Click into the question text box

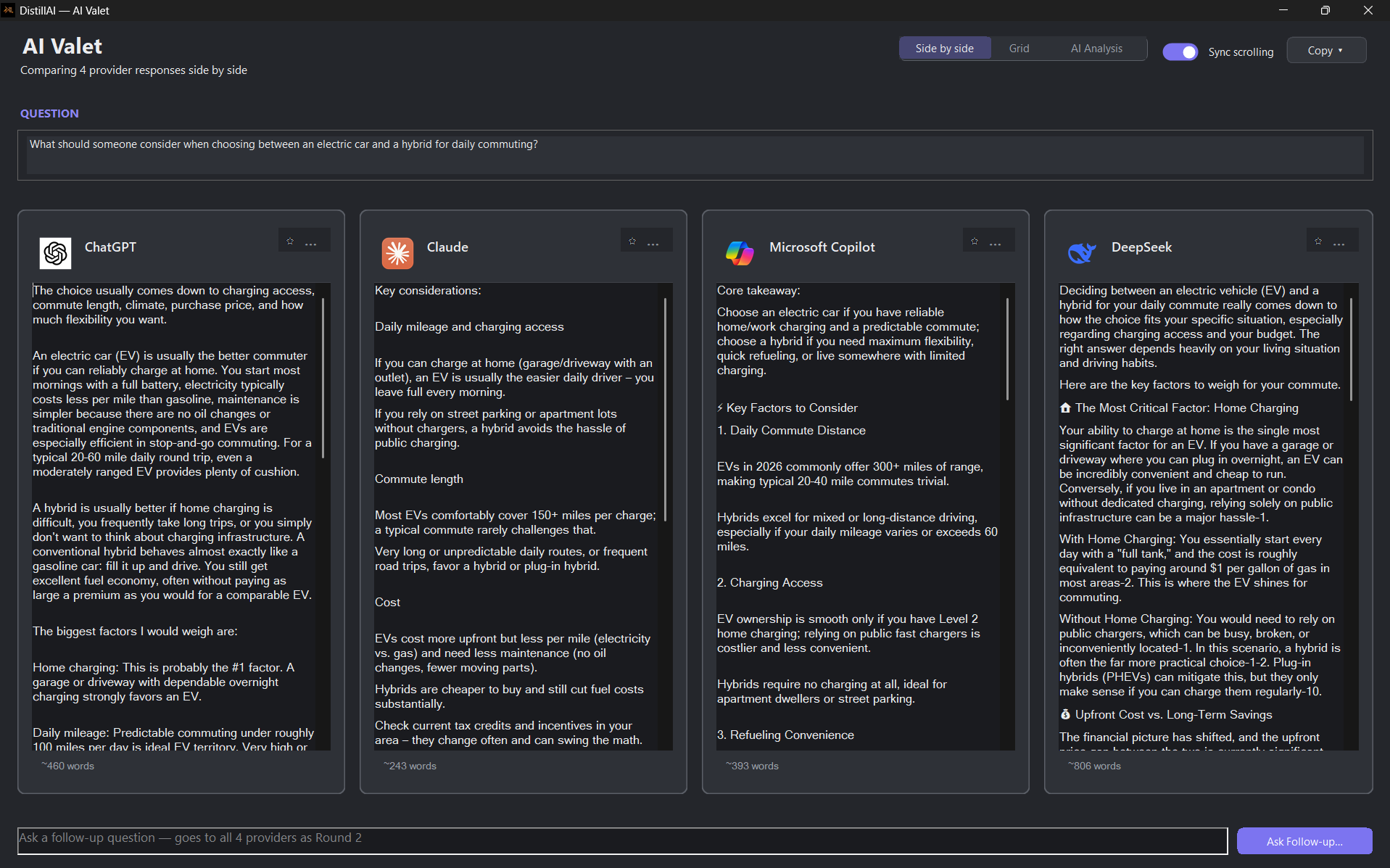[695, 155]
